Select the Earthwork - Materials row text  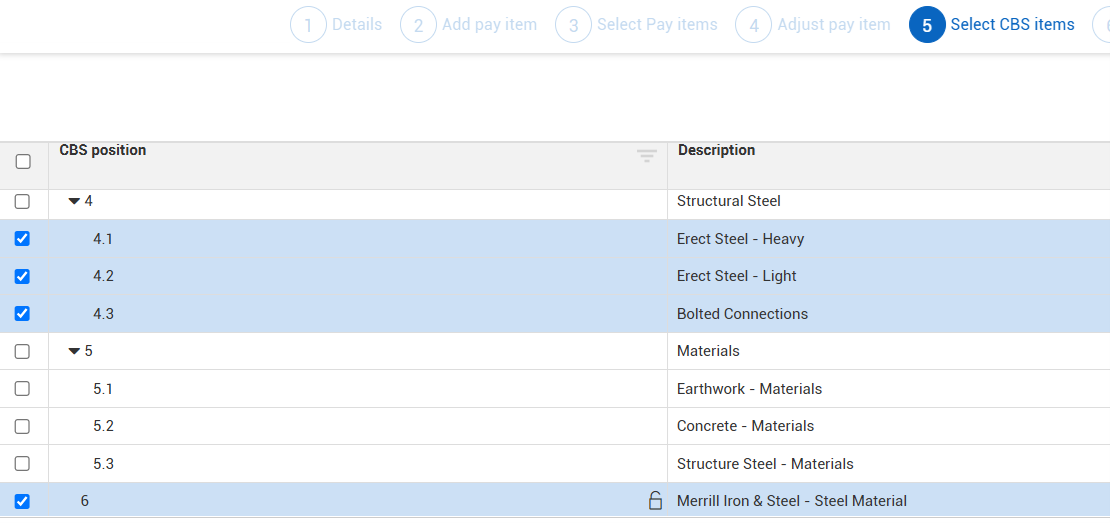749,389
